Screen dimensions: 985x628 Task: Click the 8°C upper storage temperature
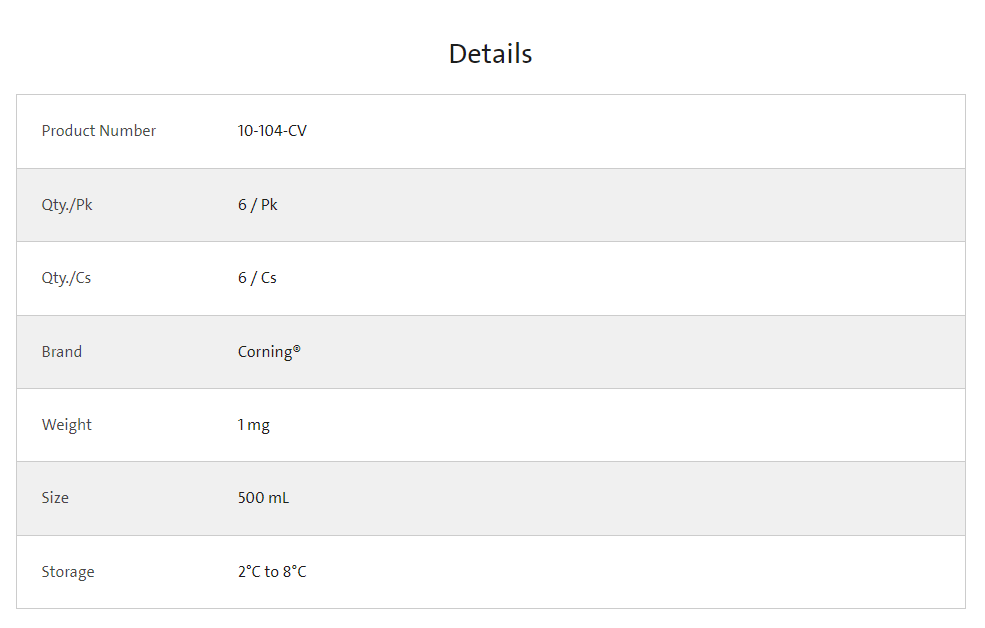[x=295, y=572]
